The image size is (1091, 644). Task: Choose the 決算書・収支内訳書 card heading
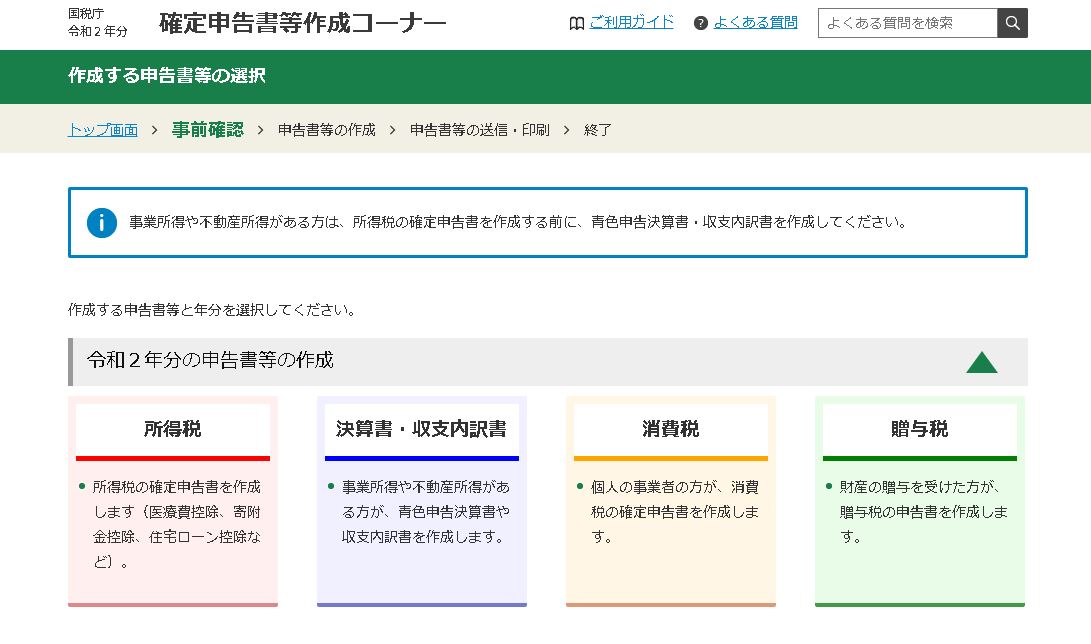pyautogui.click(x=421, y=429)
